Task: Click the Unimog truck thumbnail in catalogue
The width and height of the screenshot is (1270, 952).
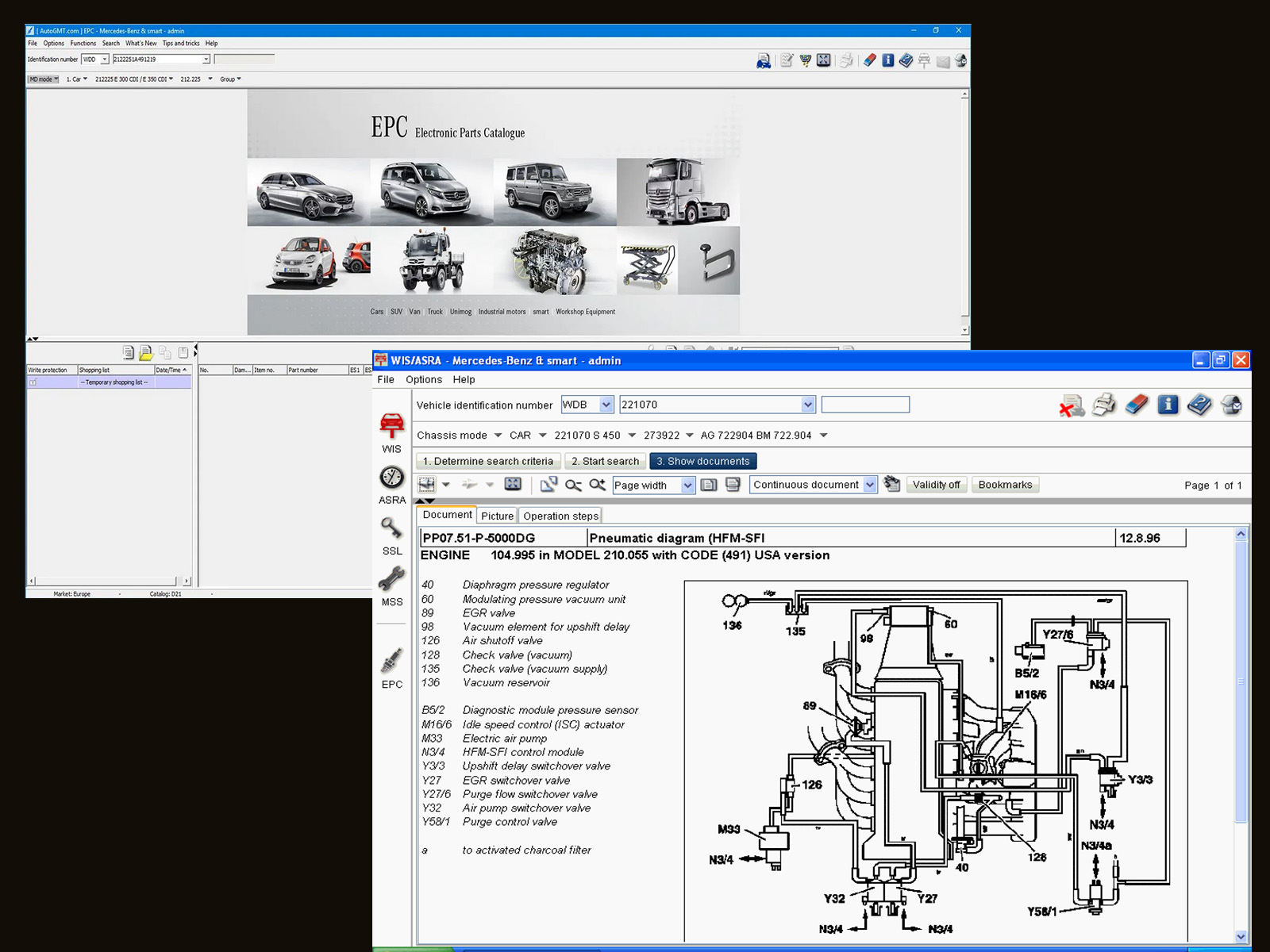Action: (431, 261)
